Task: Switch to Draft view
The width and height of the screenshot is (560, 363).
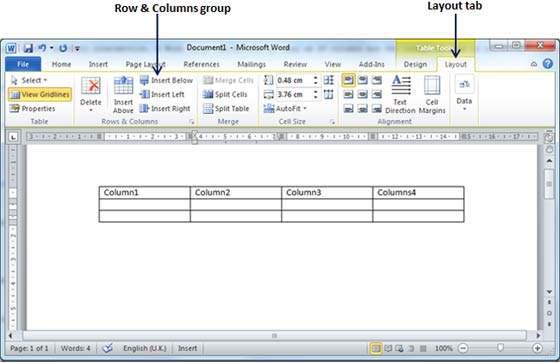Action: coord(423,348)
